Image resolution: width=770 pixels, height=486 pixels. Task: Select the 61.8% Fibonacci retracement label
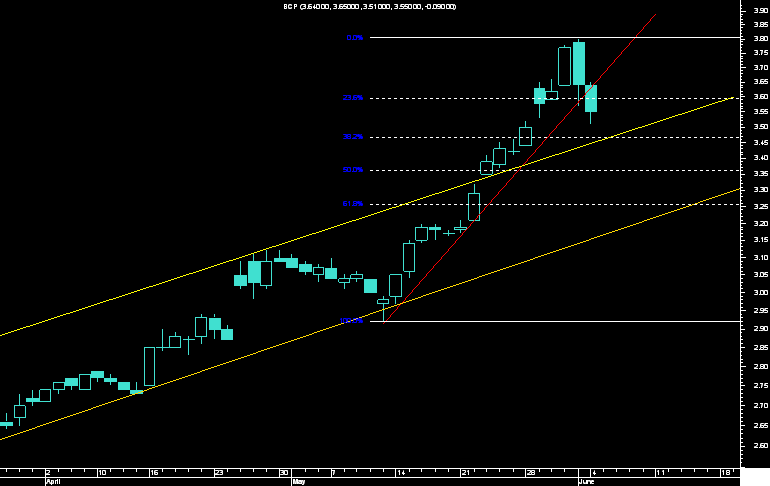[353, 203]
